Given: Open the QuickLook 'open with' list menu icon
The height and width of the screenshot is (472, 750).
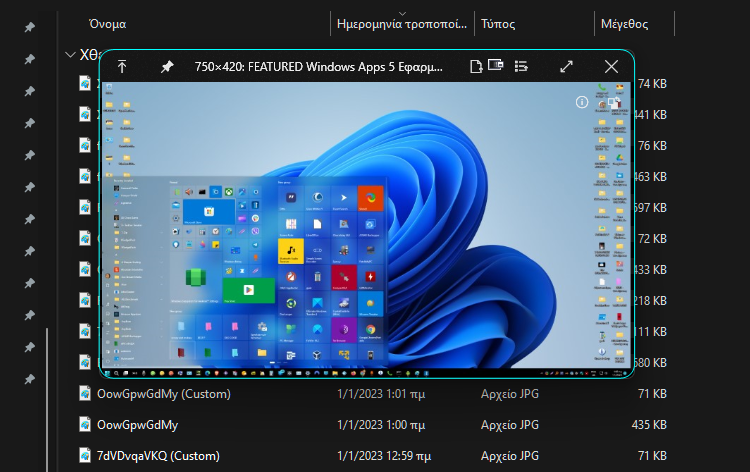Looking at the screenshot, I should [521, 66].
